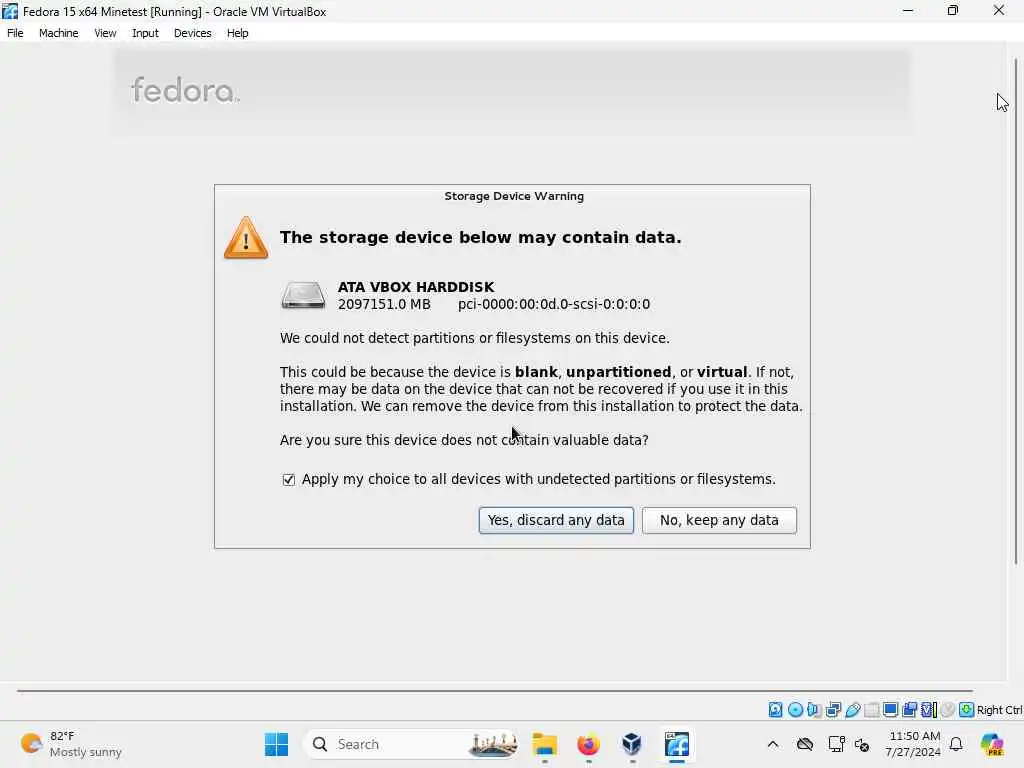Click the 2097151.0 MB size text

[384, 304]
